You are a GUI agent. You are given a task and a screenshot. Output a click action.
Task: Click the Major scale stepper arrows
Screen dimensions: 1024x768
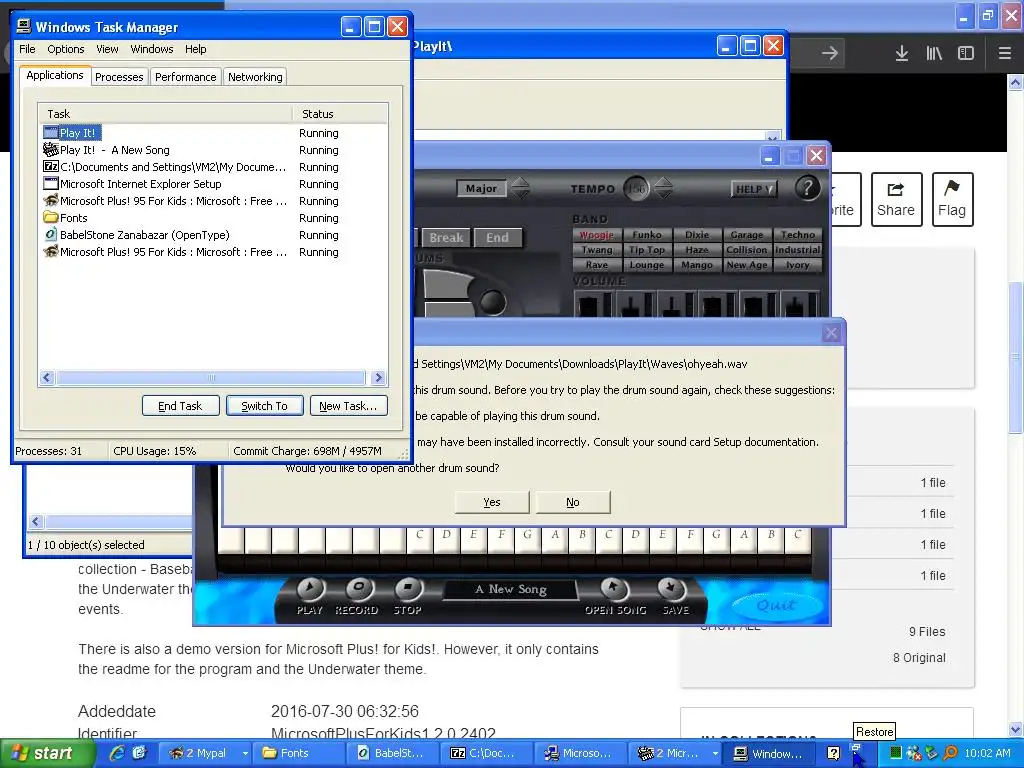[x=520, y=188]
